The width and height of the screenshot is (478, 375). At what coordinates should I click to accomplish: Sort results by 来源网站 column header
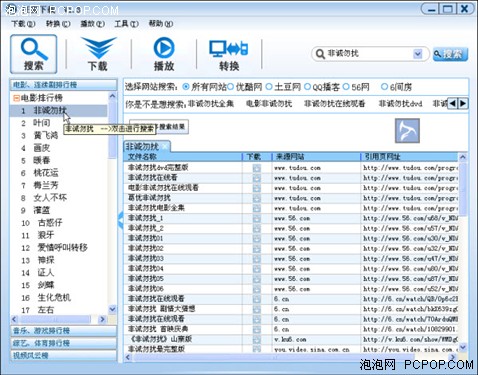(316, 157)
